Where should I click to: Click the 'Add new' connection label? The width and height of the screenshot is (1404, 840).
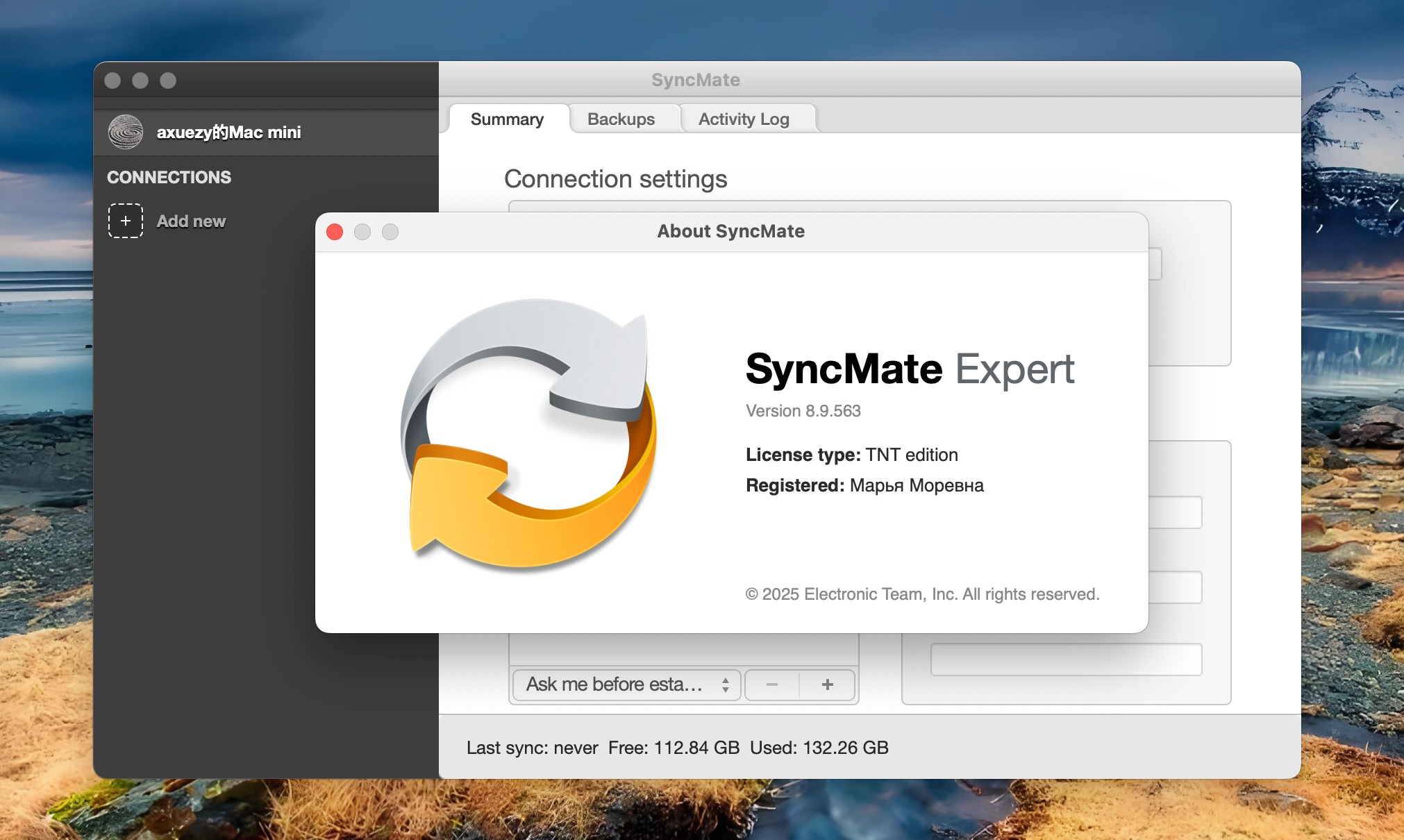point(191,221)
